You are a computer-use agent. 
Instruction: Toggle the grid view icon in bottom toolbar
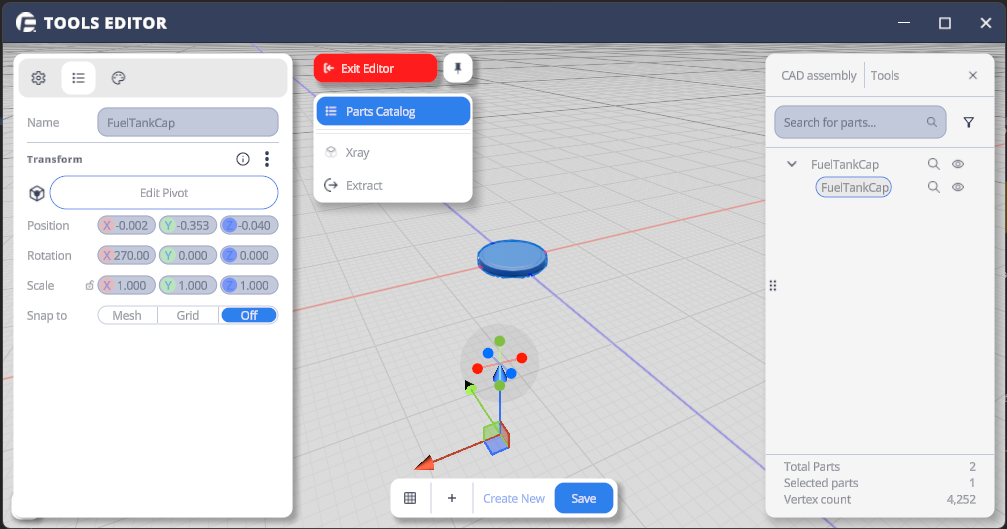pyautogui.click(x=410, y=498)
